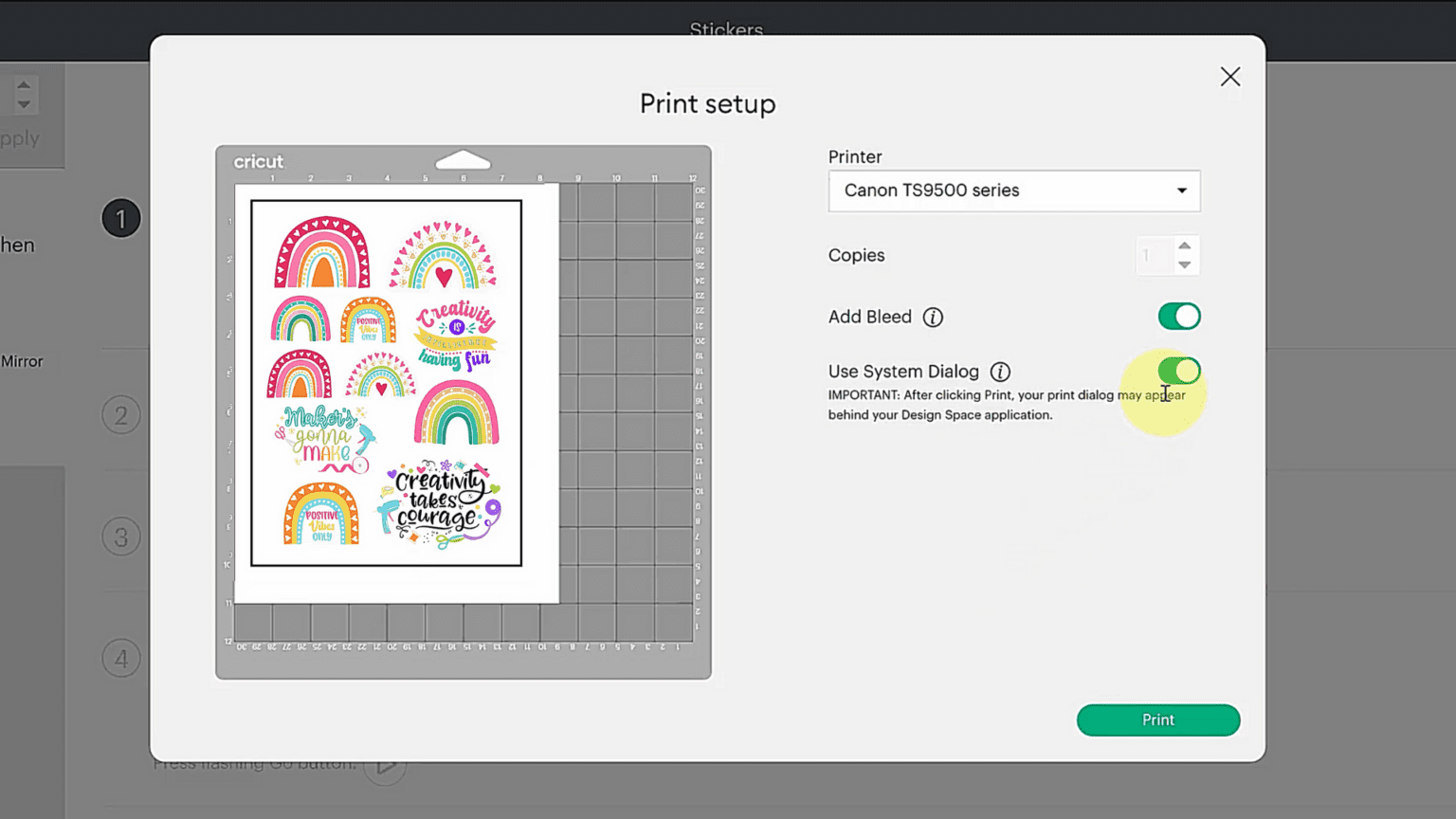The height and width of the screenshot is (819, 1456).
Task: Click the Use System Dialog info icon
Action: pos(1001,372)
